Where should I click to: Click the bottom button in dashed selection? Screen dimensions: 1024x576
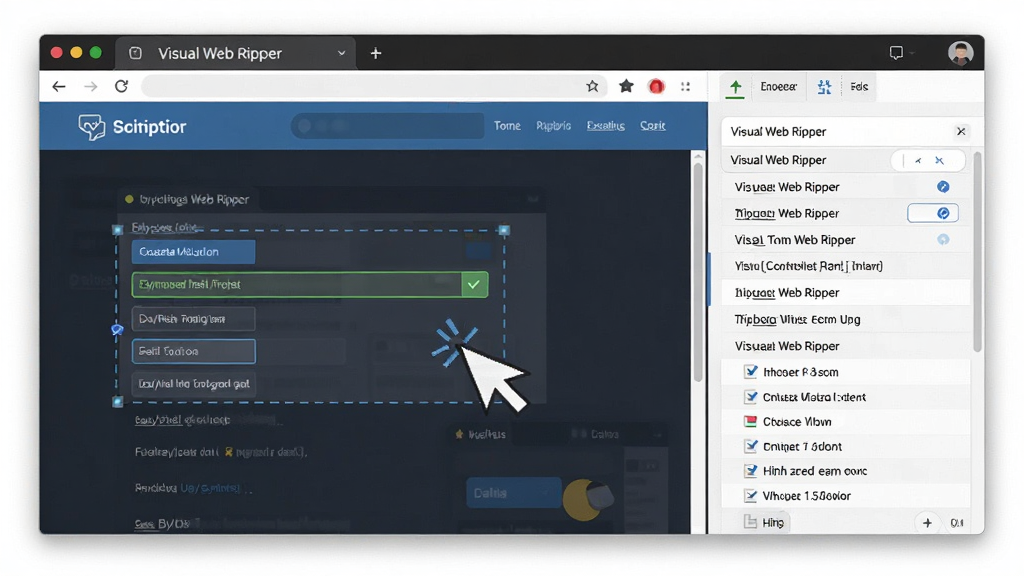[193, 384]
